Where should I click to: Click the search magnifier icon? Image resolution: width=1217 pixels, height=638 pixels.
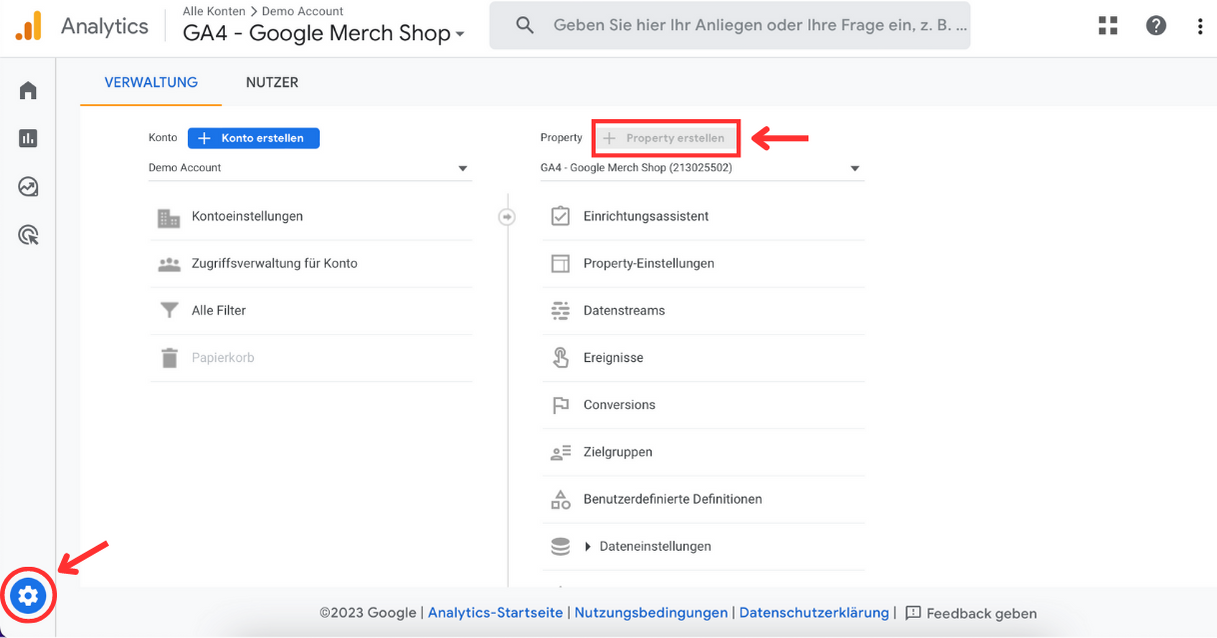point(525,25)
